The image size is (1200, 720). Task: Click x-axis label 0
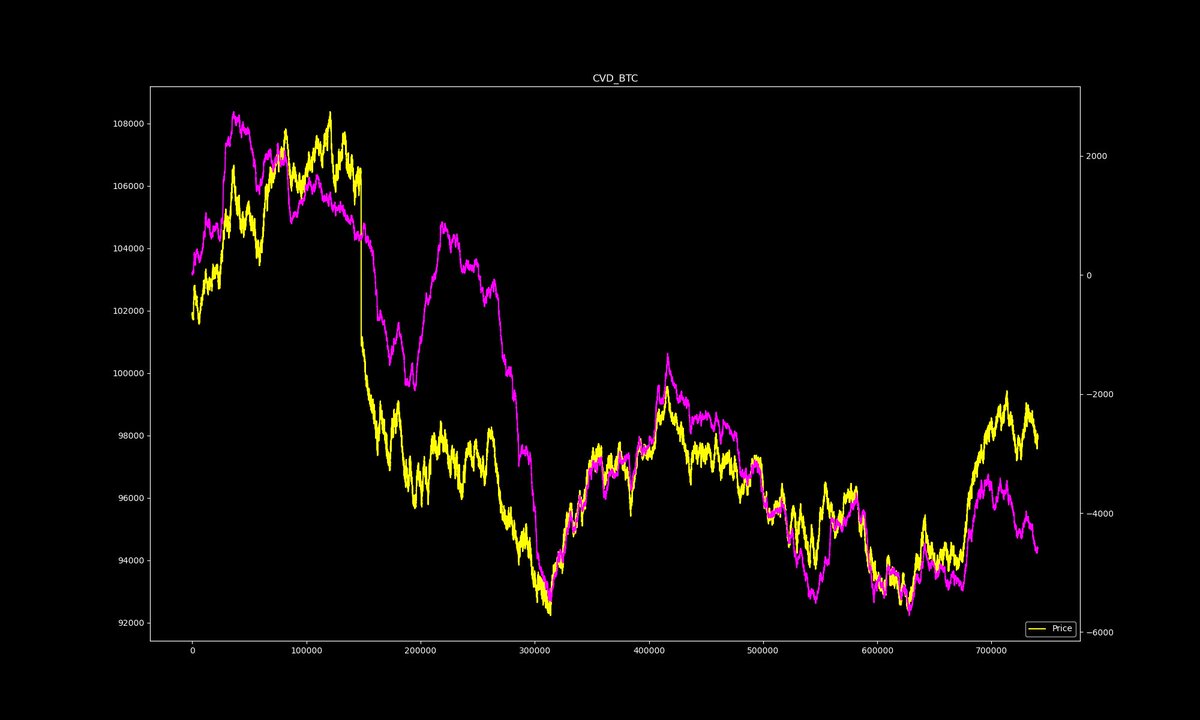tap(193, 651)
